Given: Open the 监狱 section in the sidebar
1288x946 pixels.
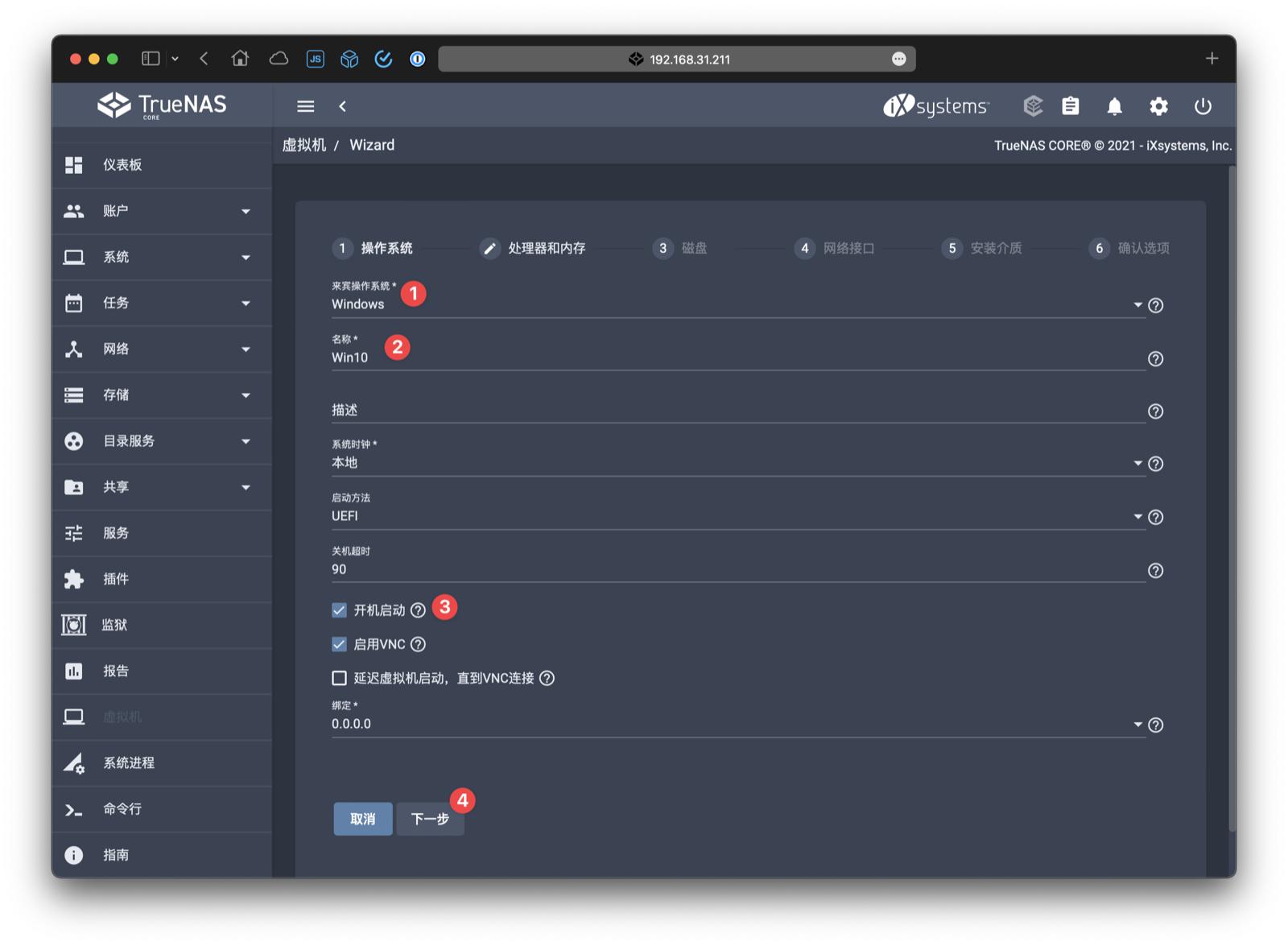Looking at the screenshot, I should [x=118, y=625].
